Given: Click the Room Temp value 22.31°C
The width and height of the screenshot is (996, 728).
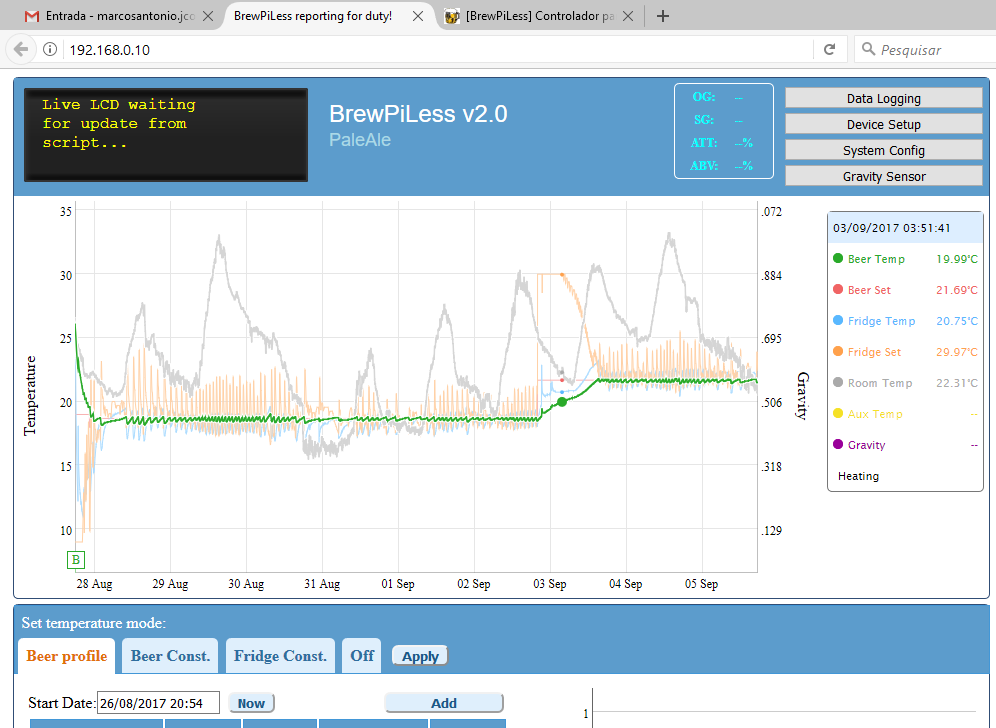Looking at the screenshot, I should tap(957, 383).
